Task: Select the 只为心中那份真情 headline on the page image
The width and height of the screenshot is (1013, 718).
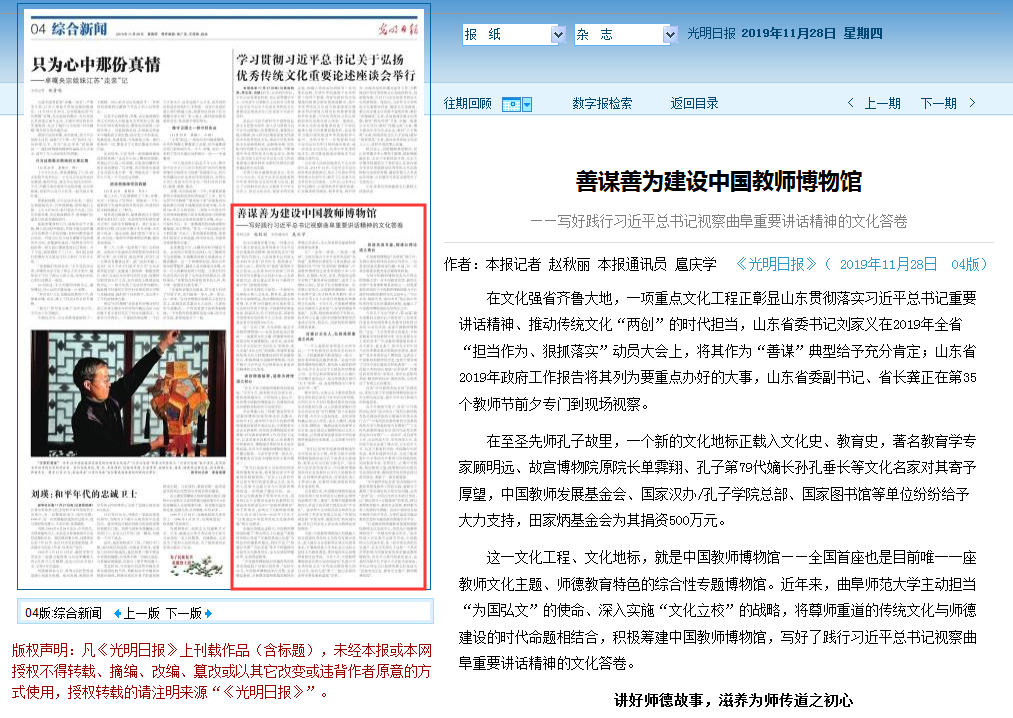Action: [96, 67]
